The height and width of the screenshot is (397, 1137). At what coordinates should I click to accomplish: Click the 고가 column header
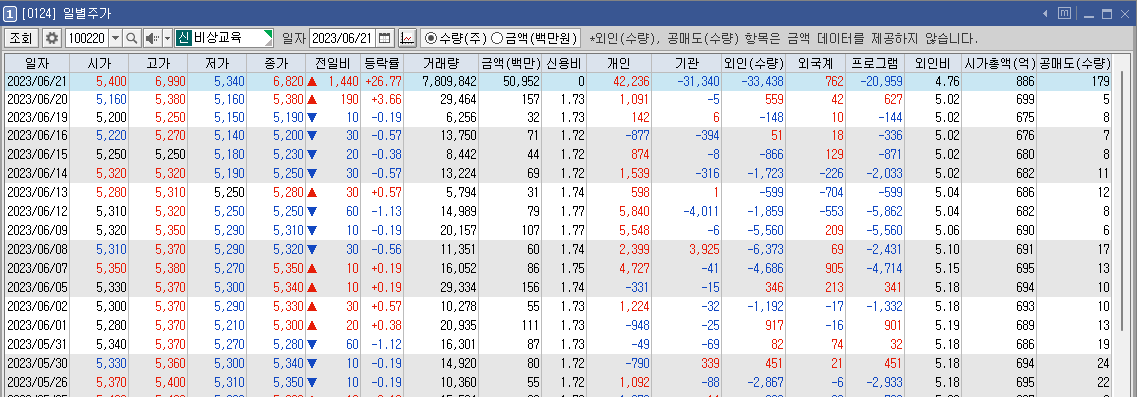click(158, 63)
